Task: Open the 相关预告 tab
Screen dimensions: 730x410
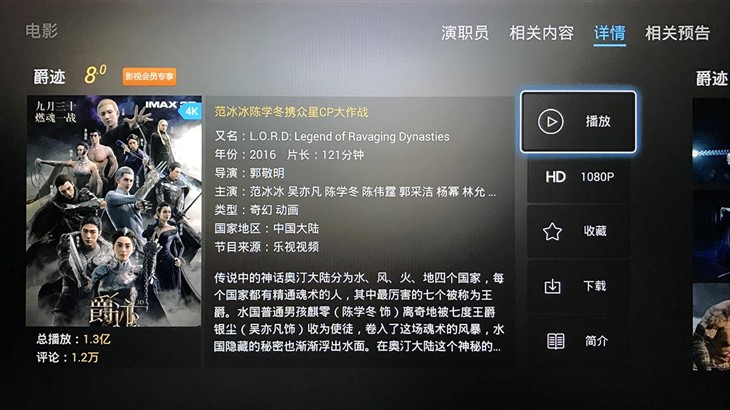Action: point(677,33)
